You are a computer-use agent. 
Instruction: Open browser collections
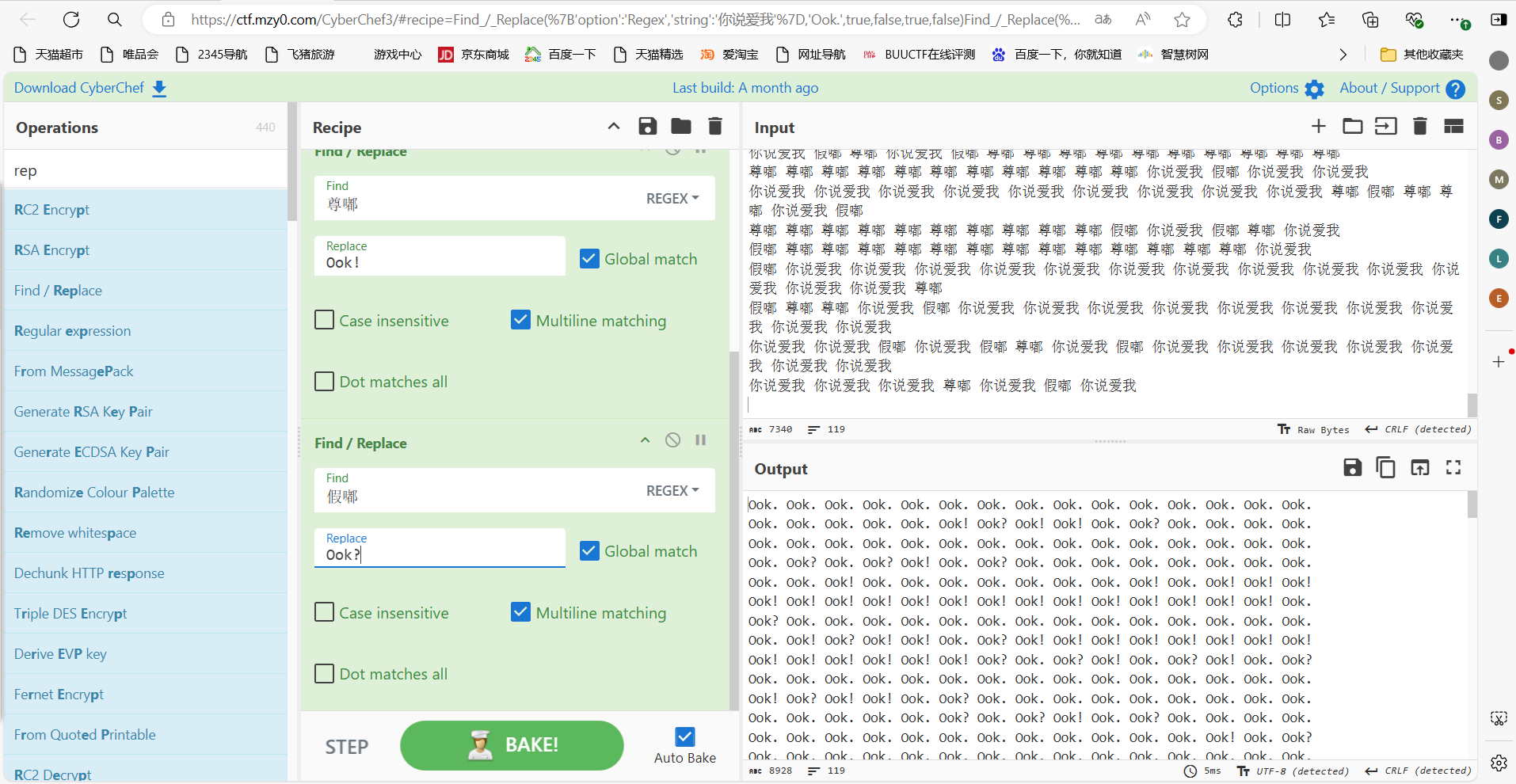click(x=1370, y=20)
